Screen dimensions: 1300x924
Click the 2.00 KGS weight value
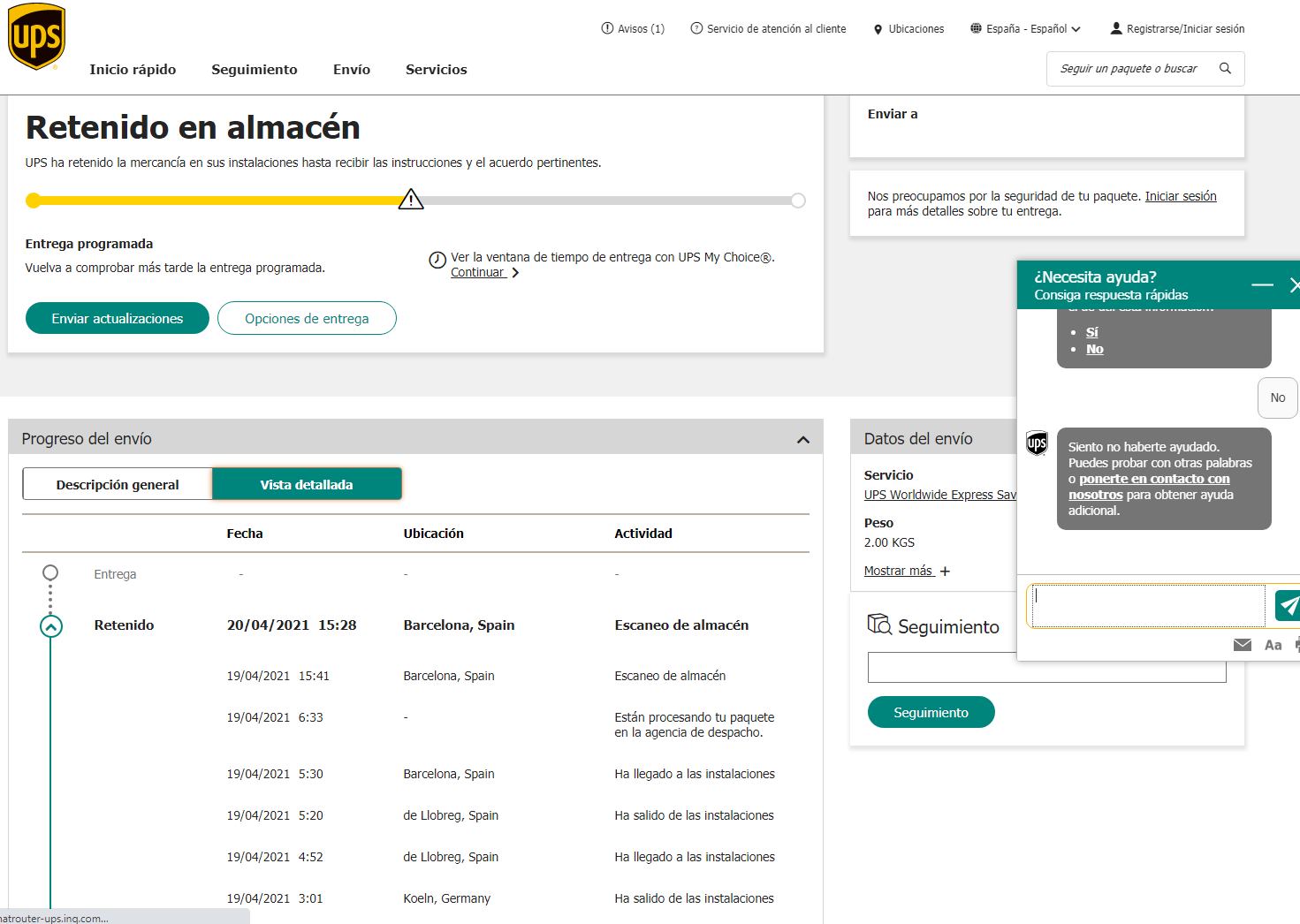[x=889, y=542]
